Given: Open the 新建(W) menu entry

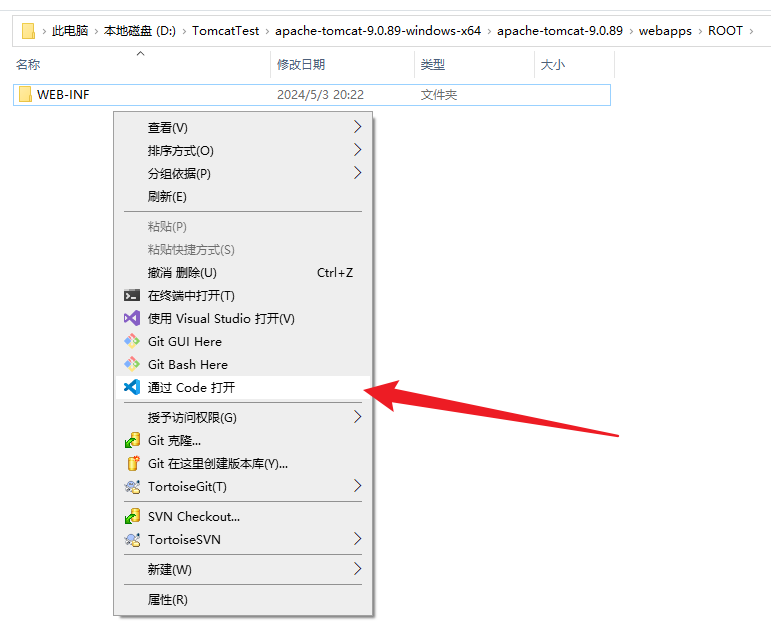Looking at the screenshot, I should pyautogui.click(x=243, y=570).
